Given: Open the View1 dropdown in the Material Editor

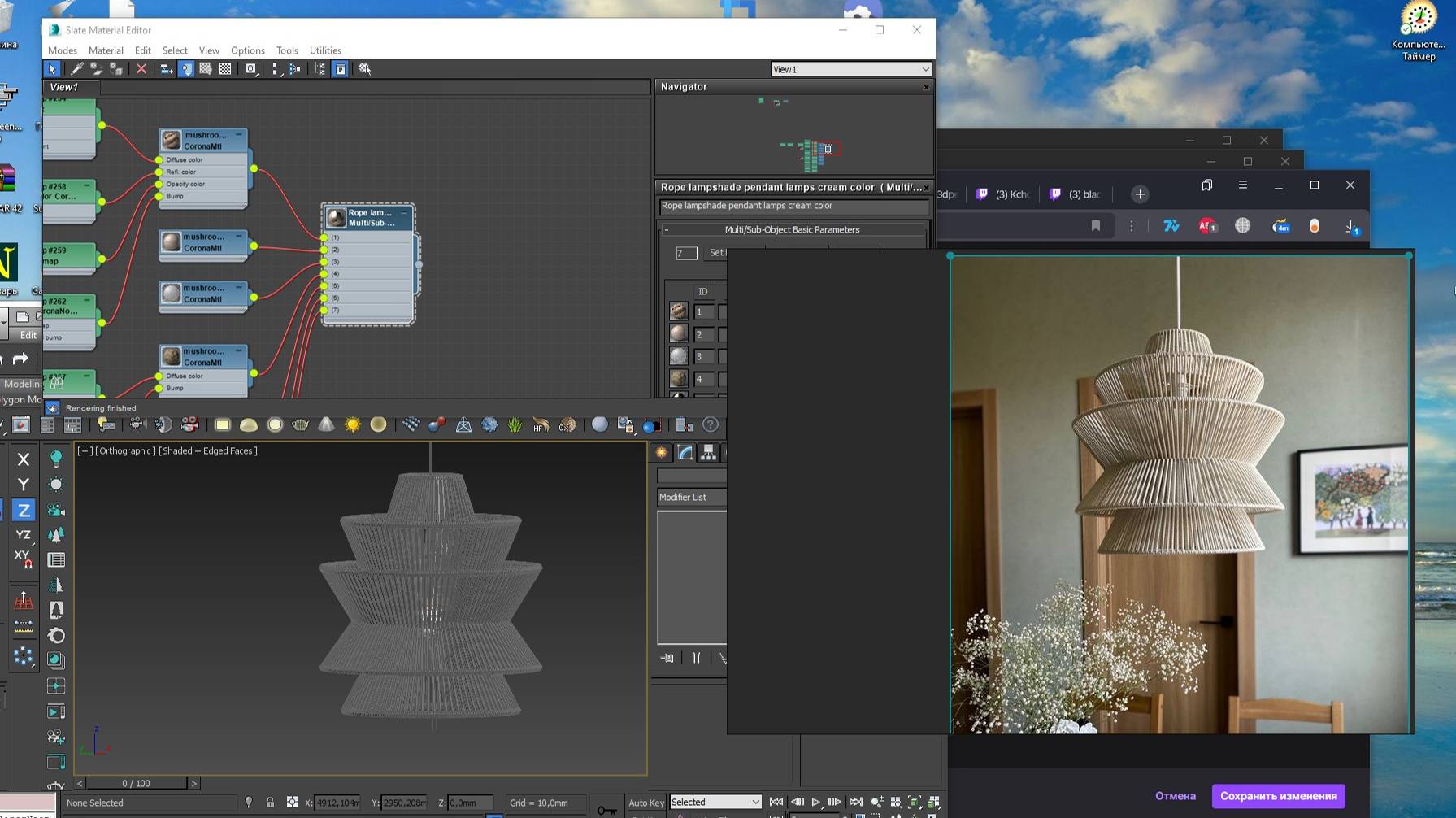Looking at the screenshot, I should pyautogui.click(x=850, y=69).
